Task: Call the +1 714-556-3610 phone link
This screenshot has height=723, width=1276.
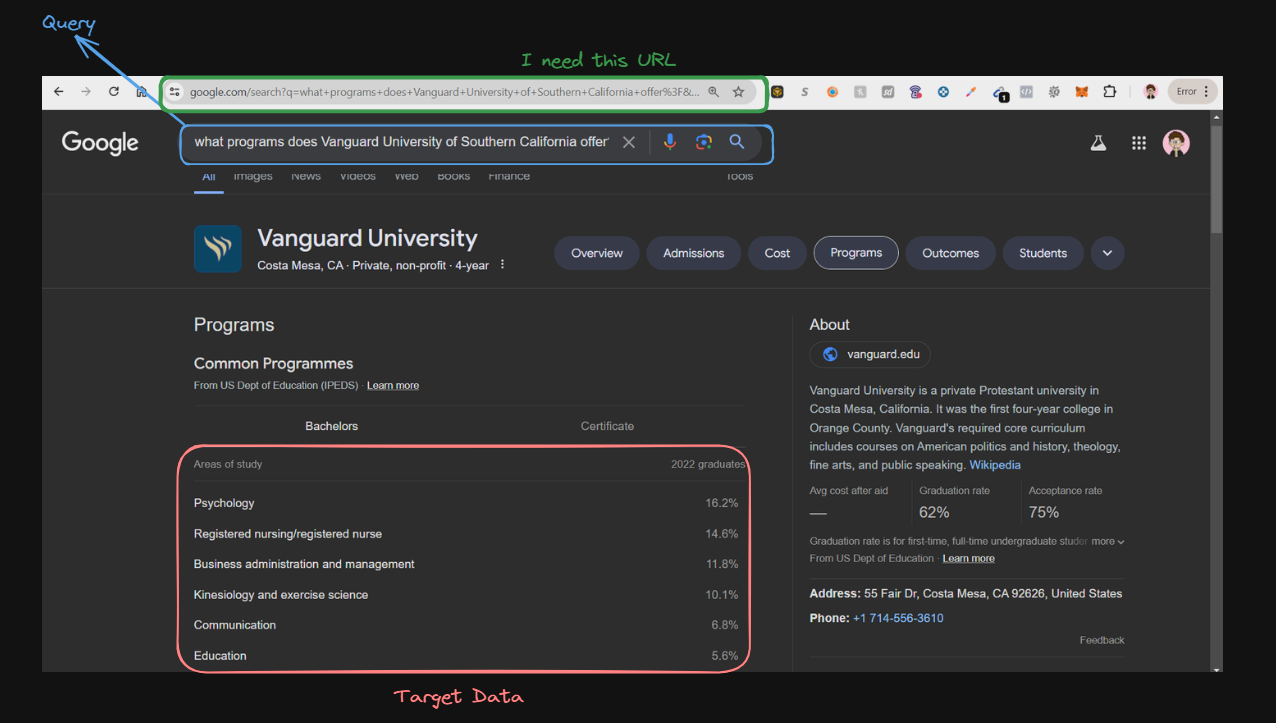Action: point(898,618)
